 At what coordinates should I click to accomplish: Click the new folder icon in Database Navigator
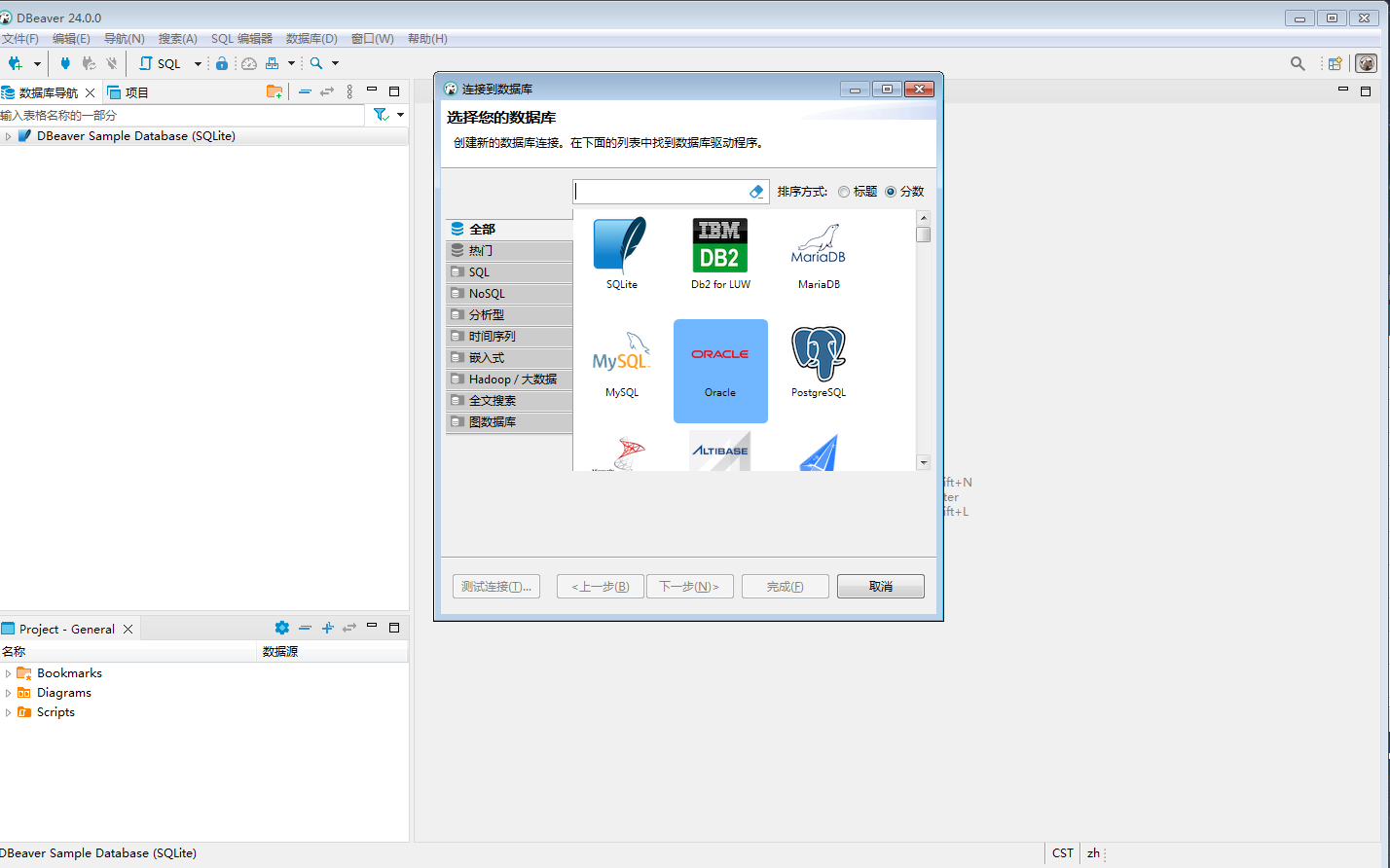pyautogui.click(x=274, y=91)
